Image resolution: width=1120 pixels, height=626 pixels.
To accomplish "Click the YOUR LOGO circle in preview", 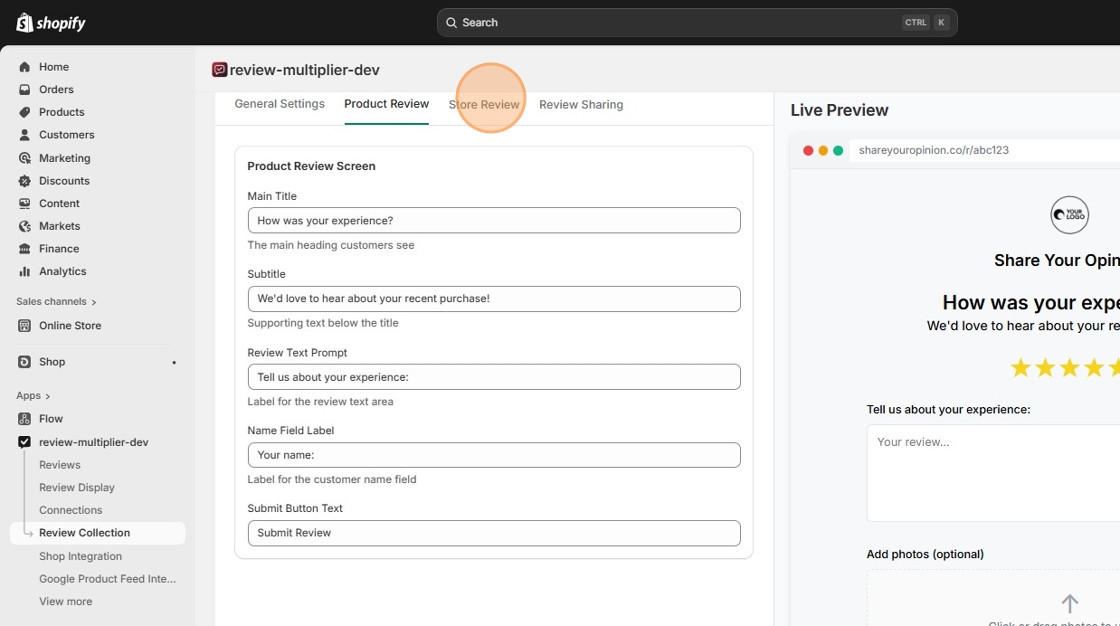I will point(1069,214).
